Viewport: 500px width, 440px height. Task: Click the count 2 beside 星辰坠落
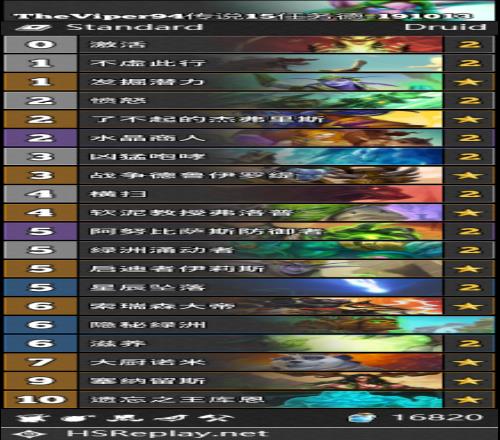469,287
